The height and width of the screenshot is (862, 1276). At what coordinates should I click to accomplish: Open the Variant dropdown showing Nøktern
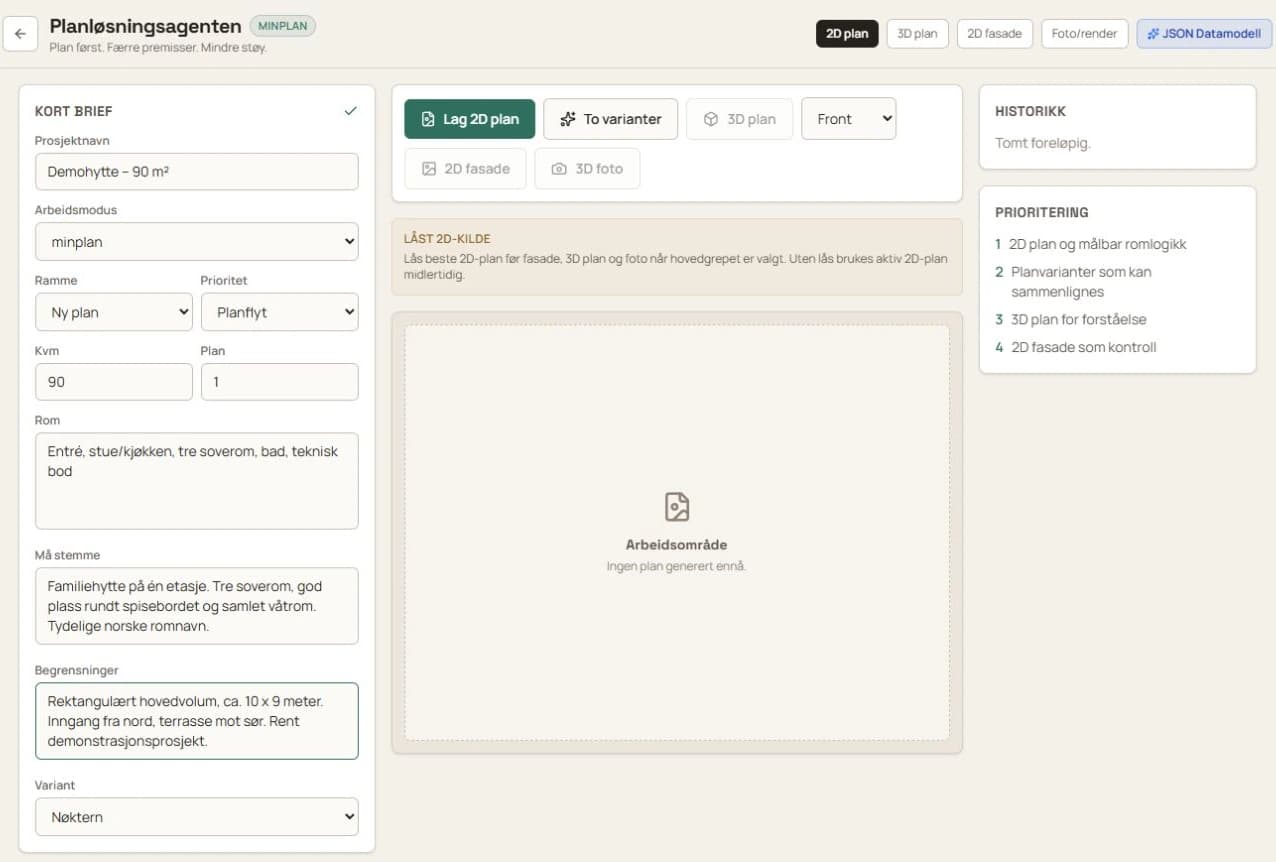click(197, 817)
